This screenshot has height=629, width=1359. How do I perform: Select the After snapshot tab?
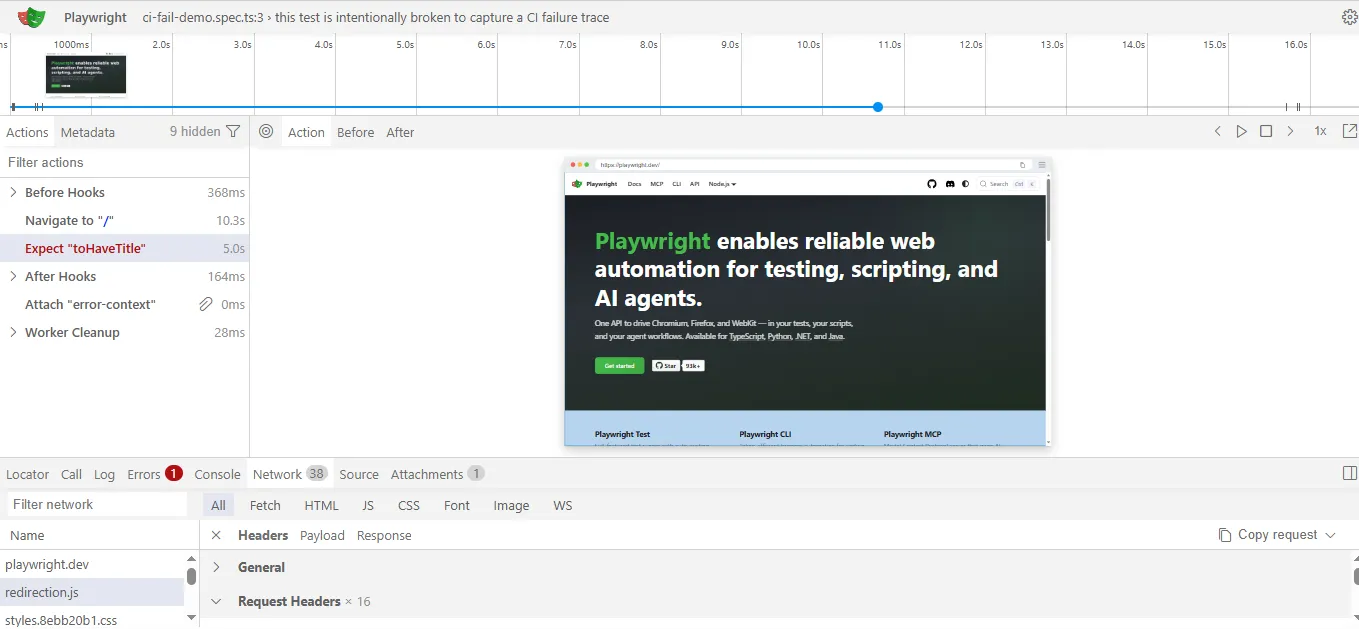click(x=400, y=132)
